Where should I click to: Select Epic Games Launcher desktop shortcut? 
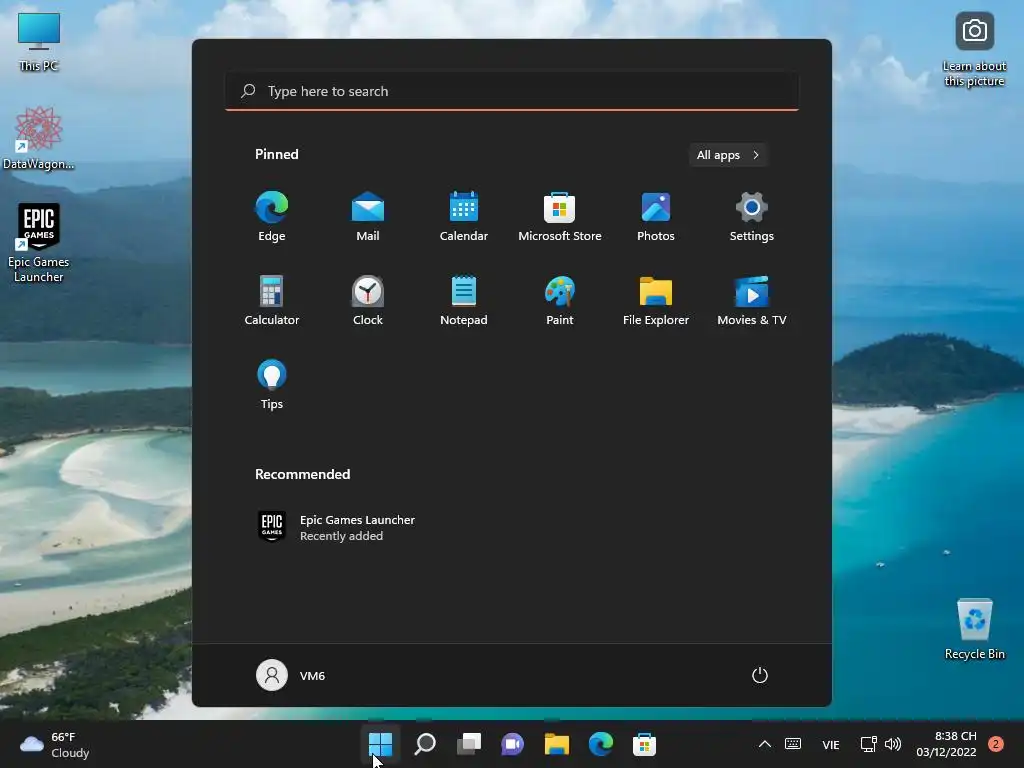click(39, 243)
